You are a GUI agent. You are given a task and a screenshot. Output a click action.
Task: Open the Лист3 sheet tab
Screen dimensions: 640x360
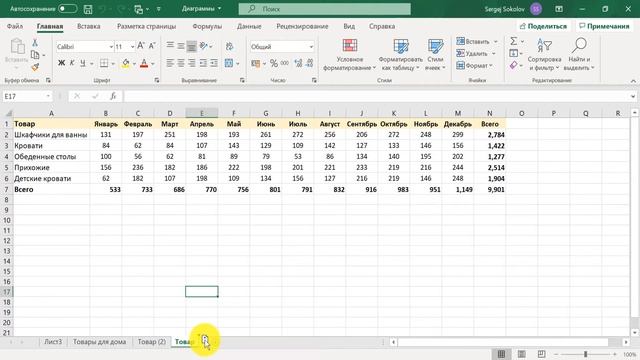(x=53, y=342)
